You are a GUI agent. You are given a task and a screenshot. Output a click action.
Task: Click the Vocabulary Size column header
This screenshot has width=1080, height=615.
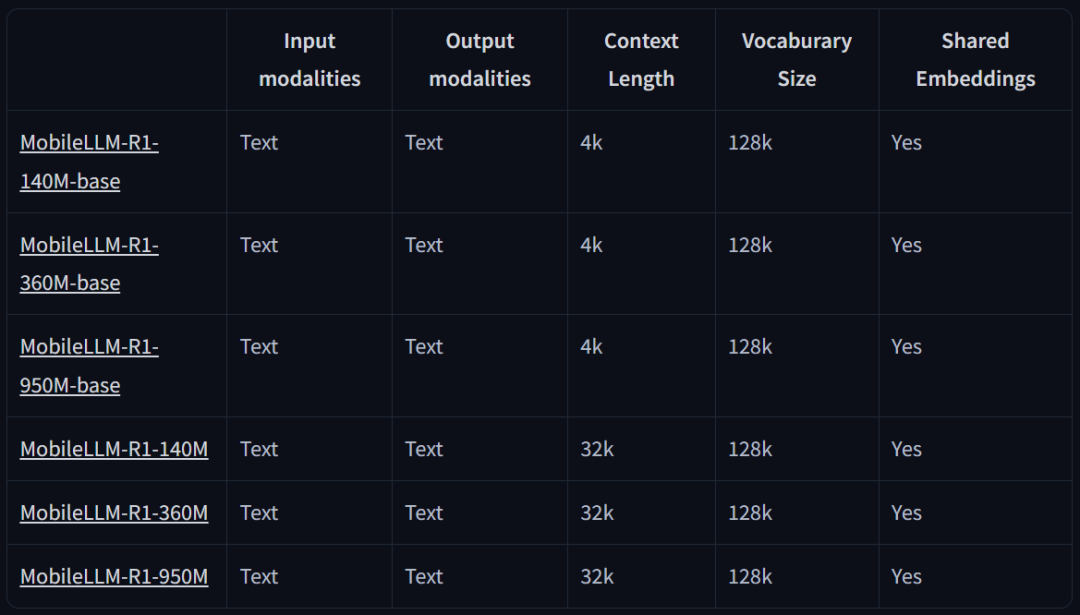tap(797, 60)
